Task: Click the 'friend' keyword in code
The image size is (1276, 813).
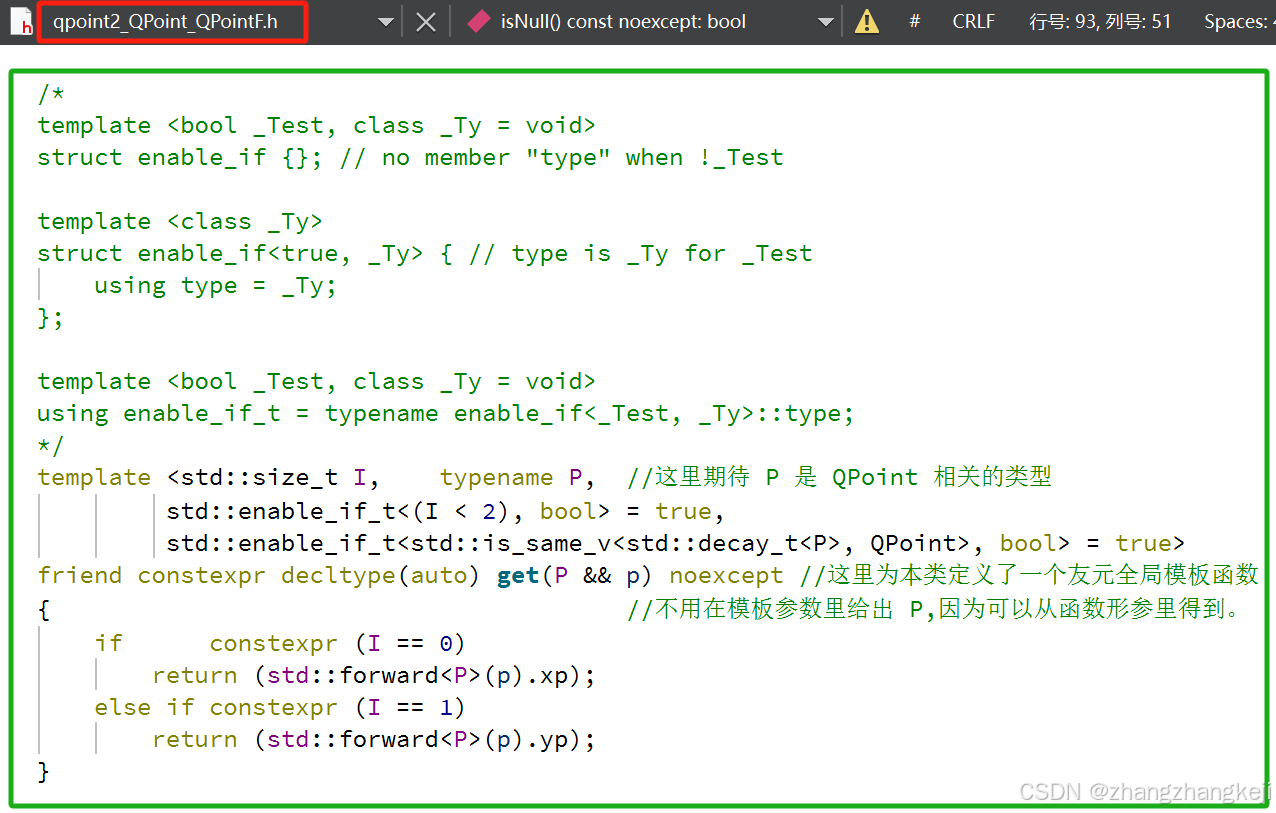Action: pos(80,576)
